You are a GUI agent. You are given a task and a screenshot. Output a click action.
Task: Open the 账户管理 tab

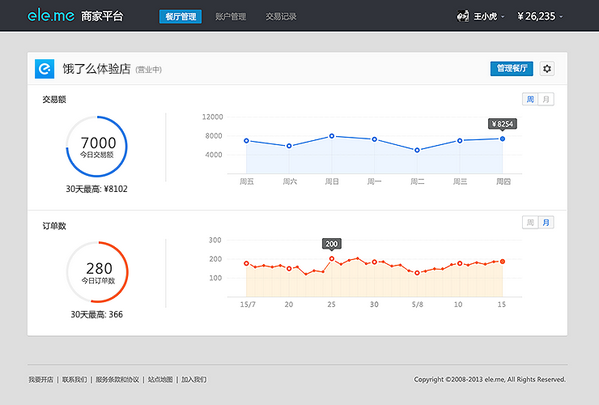(231, 16)
